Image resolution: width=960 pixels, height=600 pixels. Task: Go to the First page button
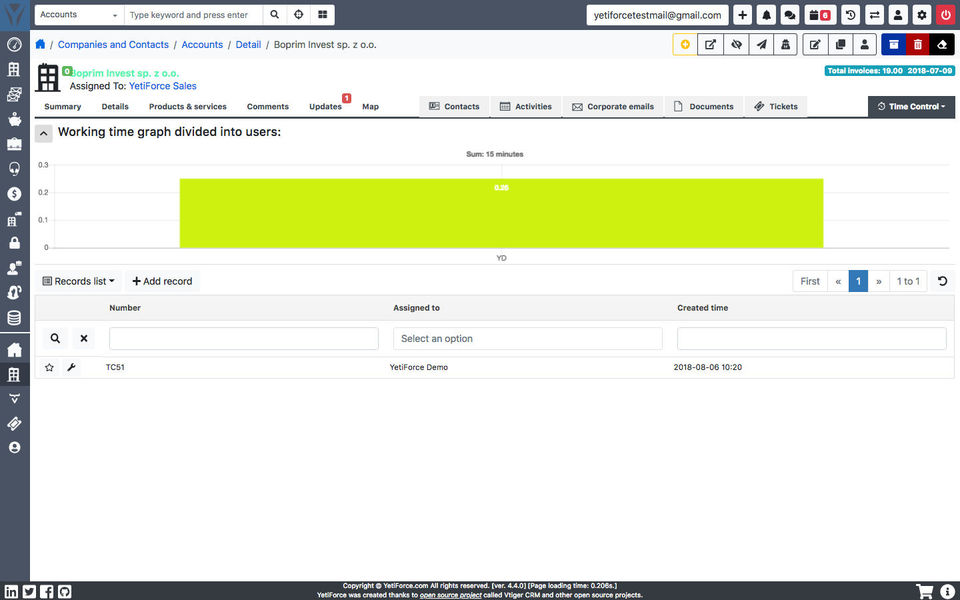pyautogui.click(x=810, y=281)
